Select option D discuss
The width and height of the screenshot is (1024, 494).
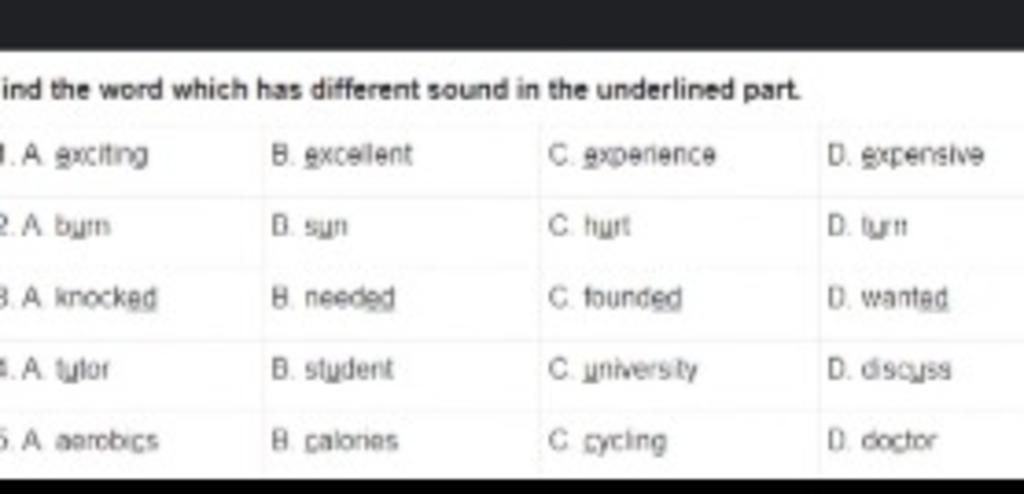point(889,370)
